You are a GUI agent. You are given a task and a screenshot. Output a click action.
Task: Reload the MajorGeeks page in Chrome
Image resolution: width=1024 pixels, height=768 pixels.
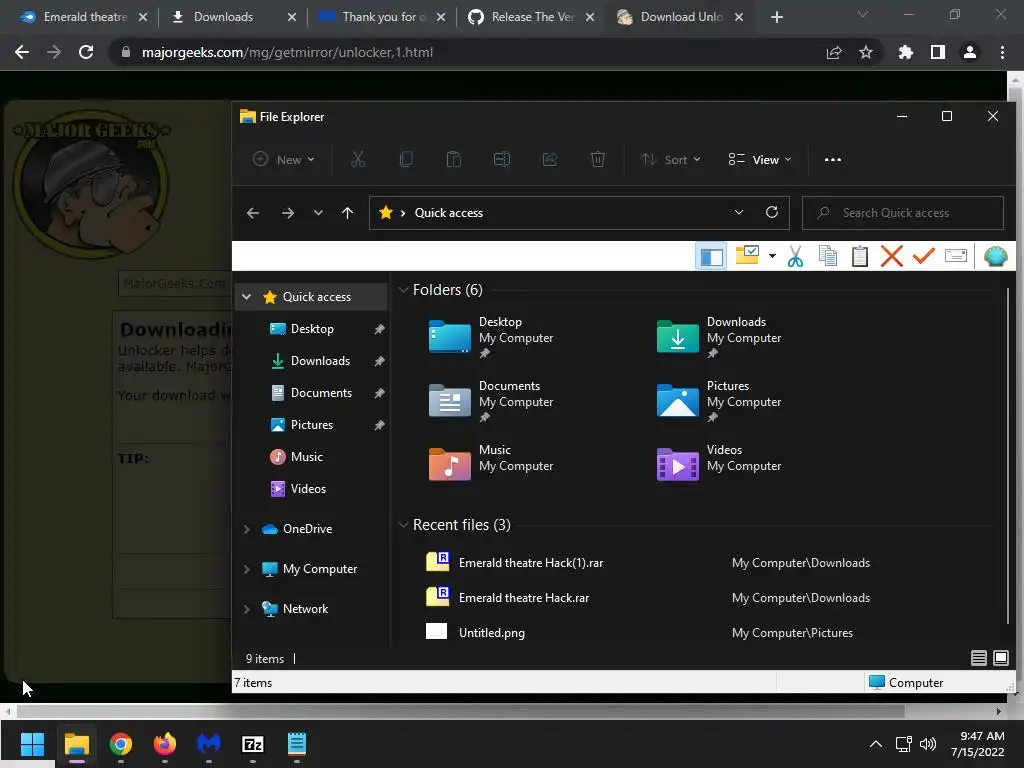[x=86, y=52]
